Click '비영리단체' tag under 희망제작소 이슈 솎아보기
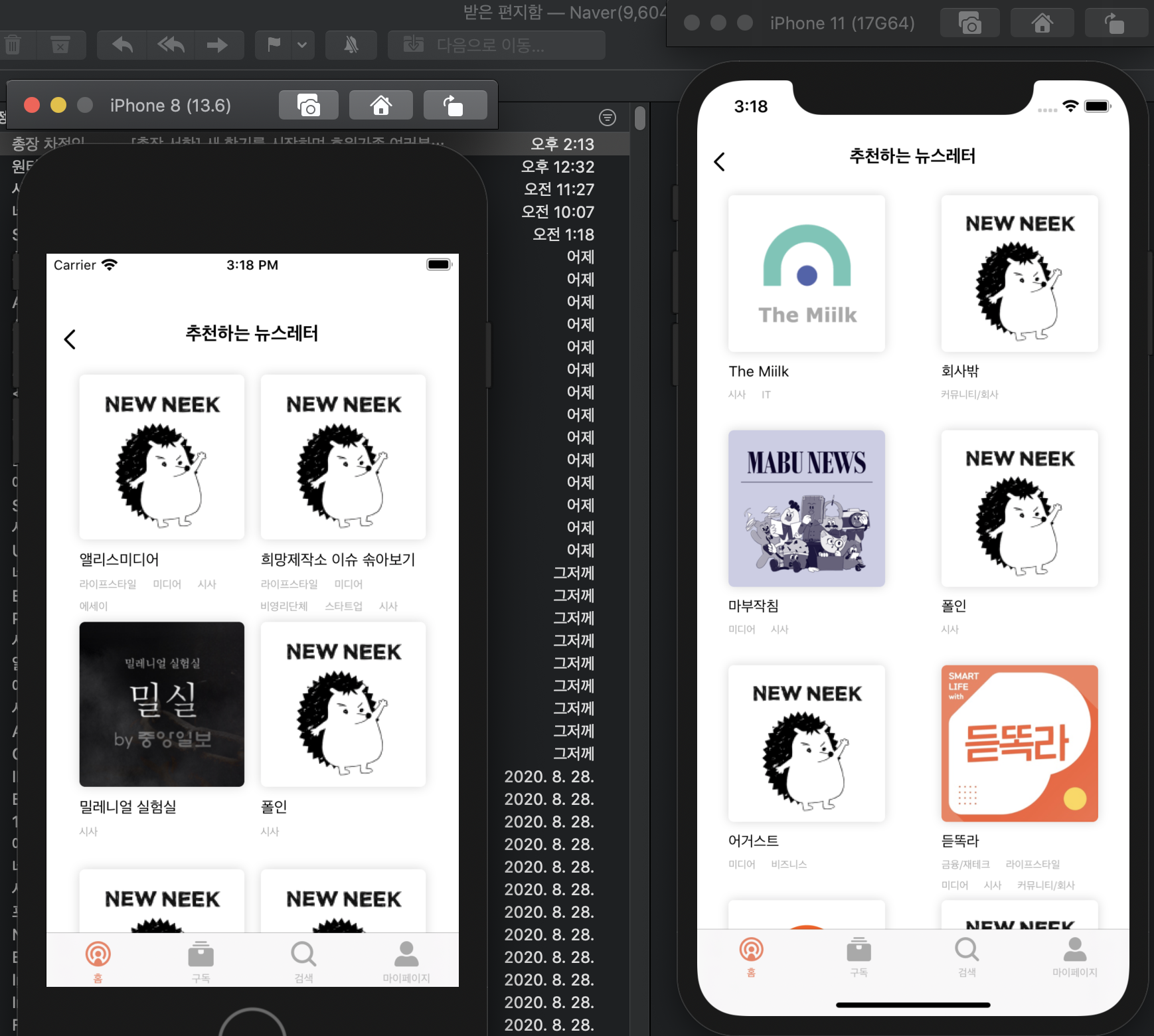This screenshot has height=1036, width=1154. (x=284, y=606)
